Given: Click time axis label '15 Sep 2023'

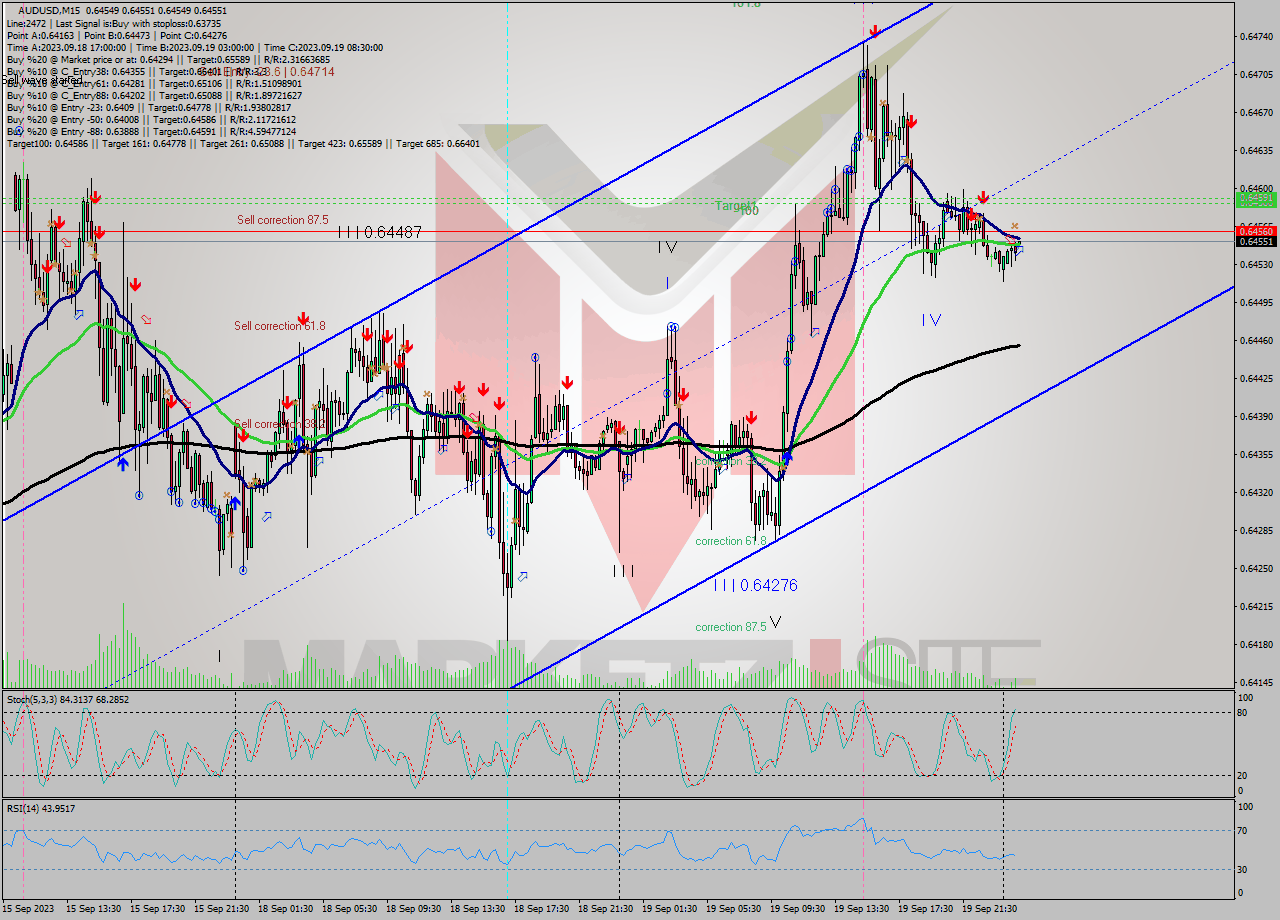Looking at the screenshot, I should tap(28, 909).
